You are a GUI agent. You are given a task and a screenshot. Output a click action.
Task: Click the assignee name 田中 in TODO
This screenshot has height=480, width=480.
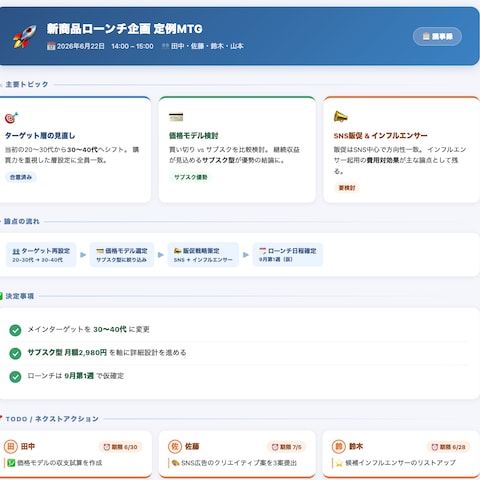[28, 446]
